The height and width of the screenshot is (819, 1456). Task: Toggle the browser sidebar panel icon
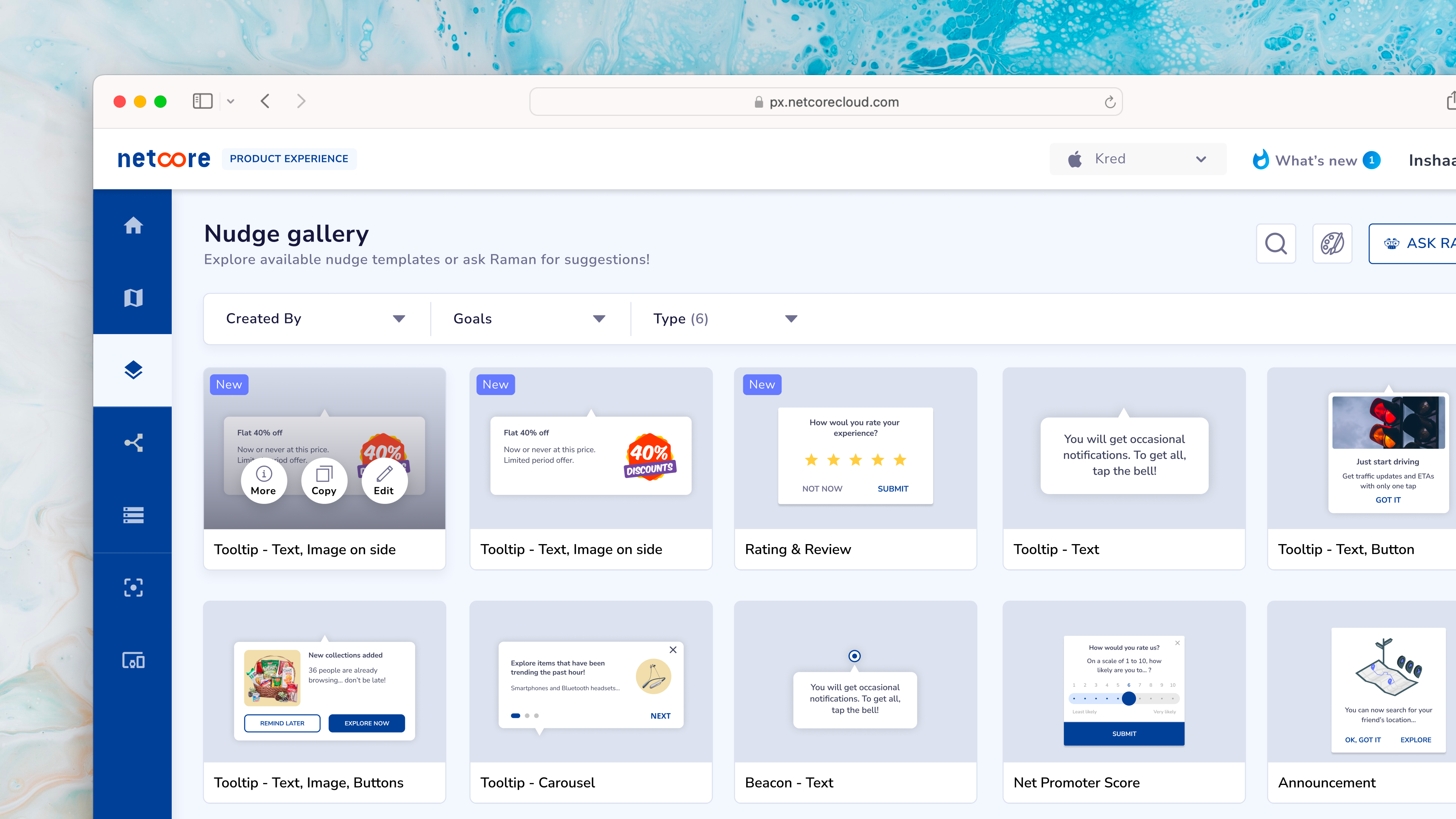pos(202,101)
